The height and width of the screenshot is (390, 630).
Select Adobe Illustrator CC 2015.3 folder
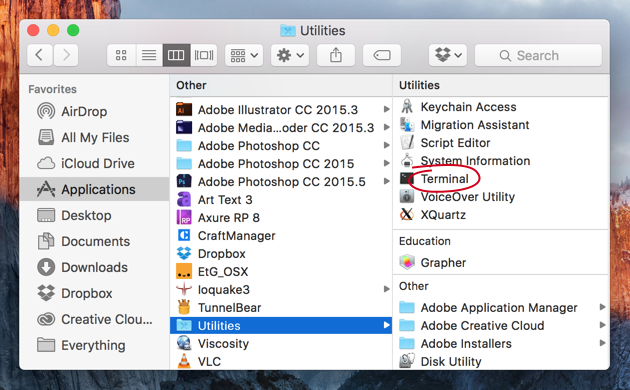click(x=277, y=110)
